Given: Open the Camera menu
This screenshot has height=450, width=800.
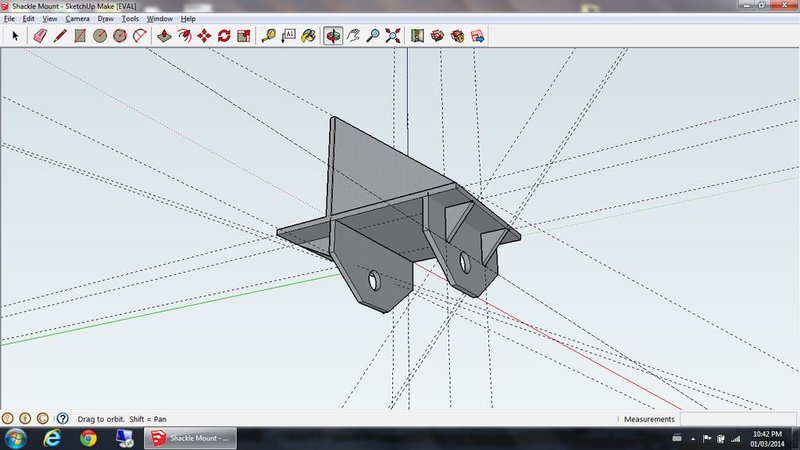Looking at the screenshot, I should 77,19.
